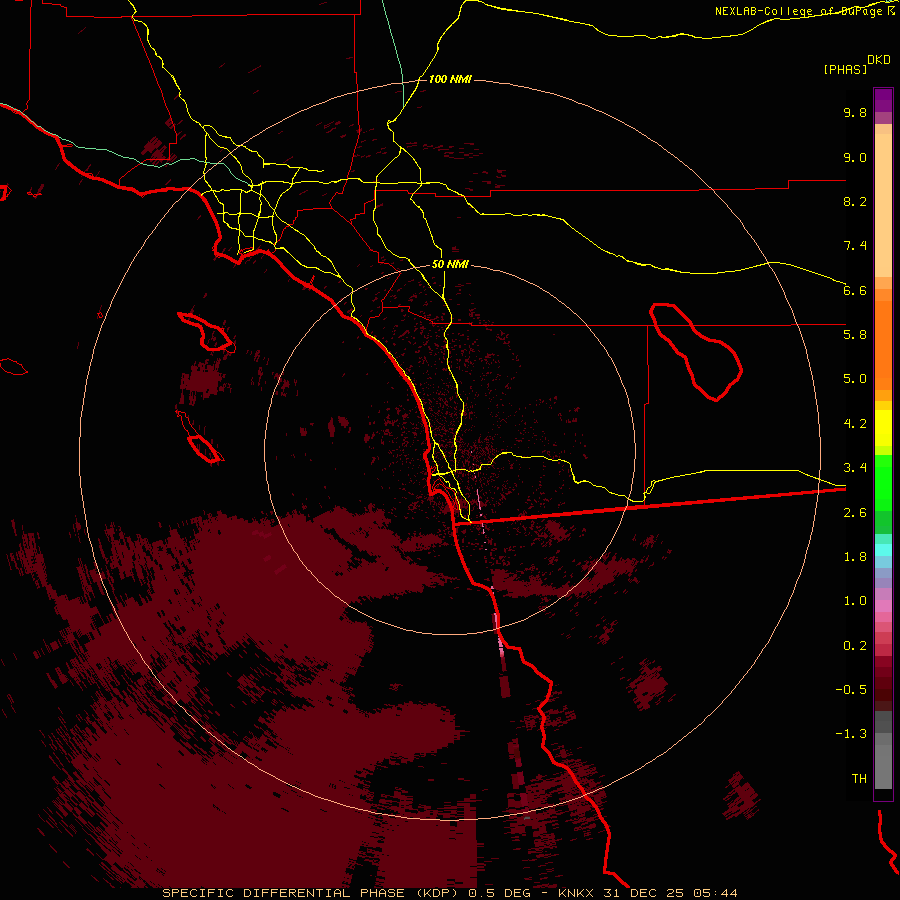Pick the cyan band in the color bar
Image resolution: width=900 pixels, height=900 pixels.
point(883,550)
